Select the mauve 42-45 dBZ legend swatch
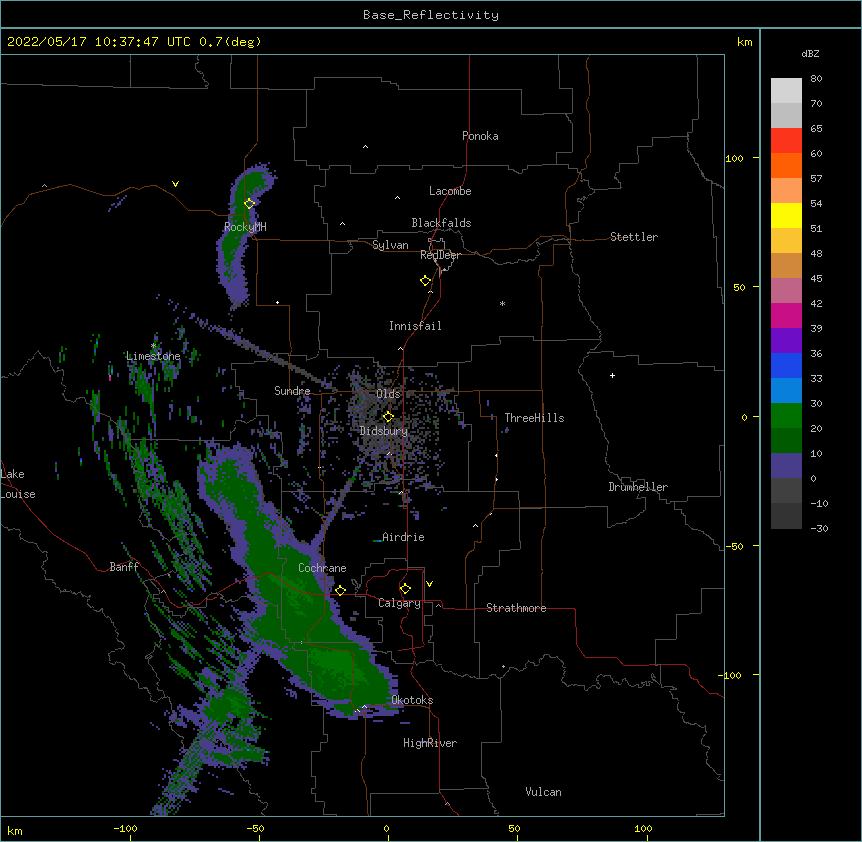 click(x=786, y=290)
